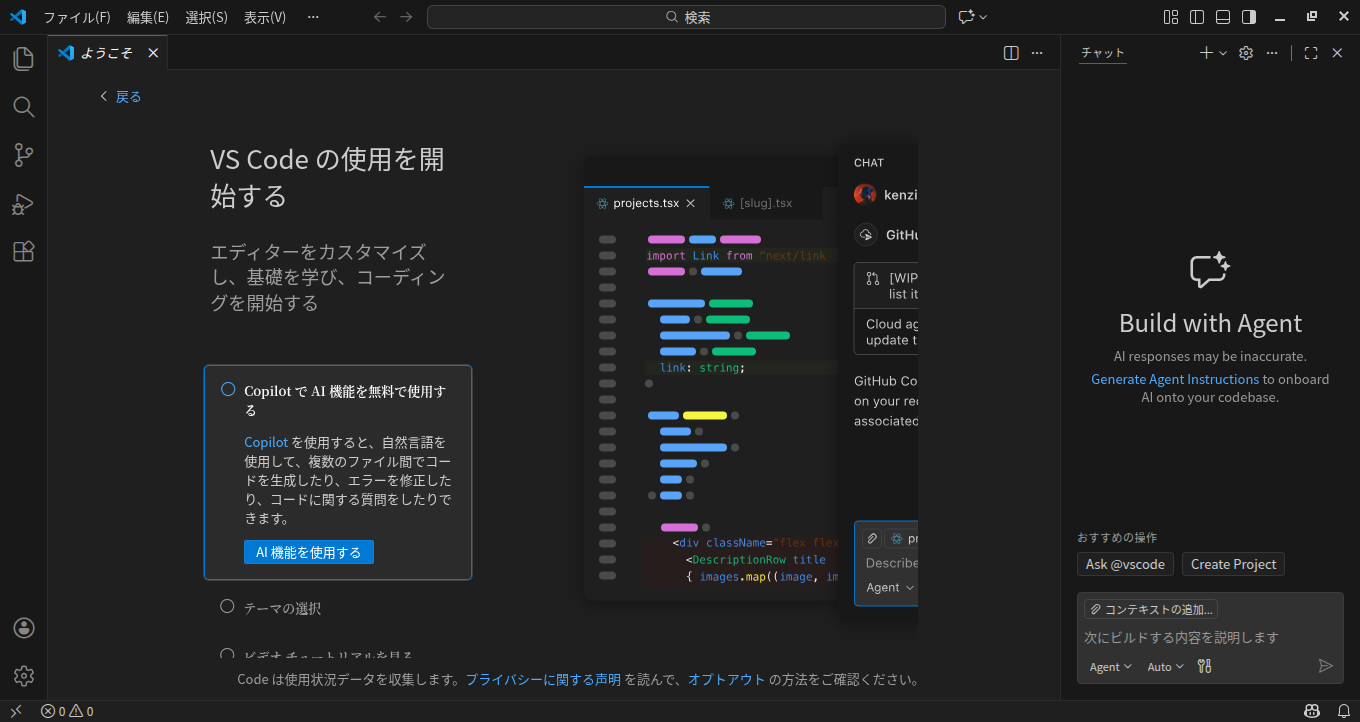
Task: Toggle the primary side bar layout button
Action: (1196, 17)
